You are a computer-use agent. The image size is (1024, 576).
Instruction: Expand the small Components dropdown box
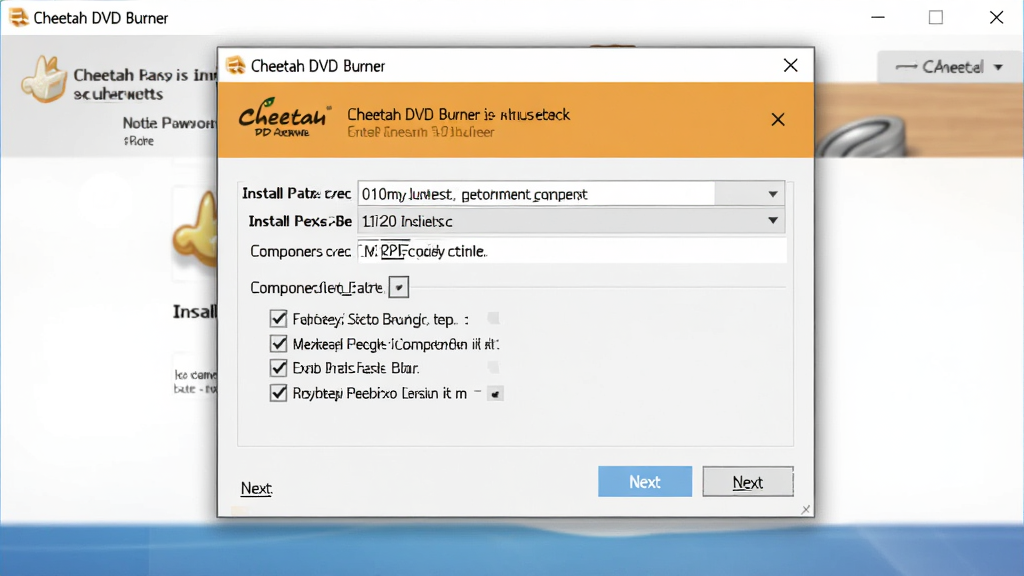[398, 287]
